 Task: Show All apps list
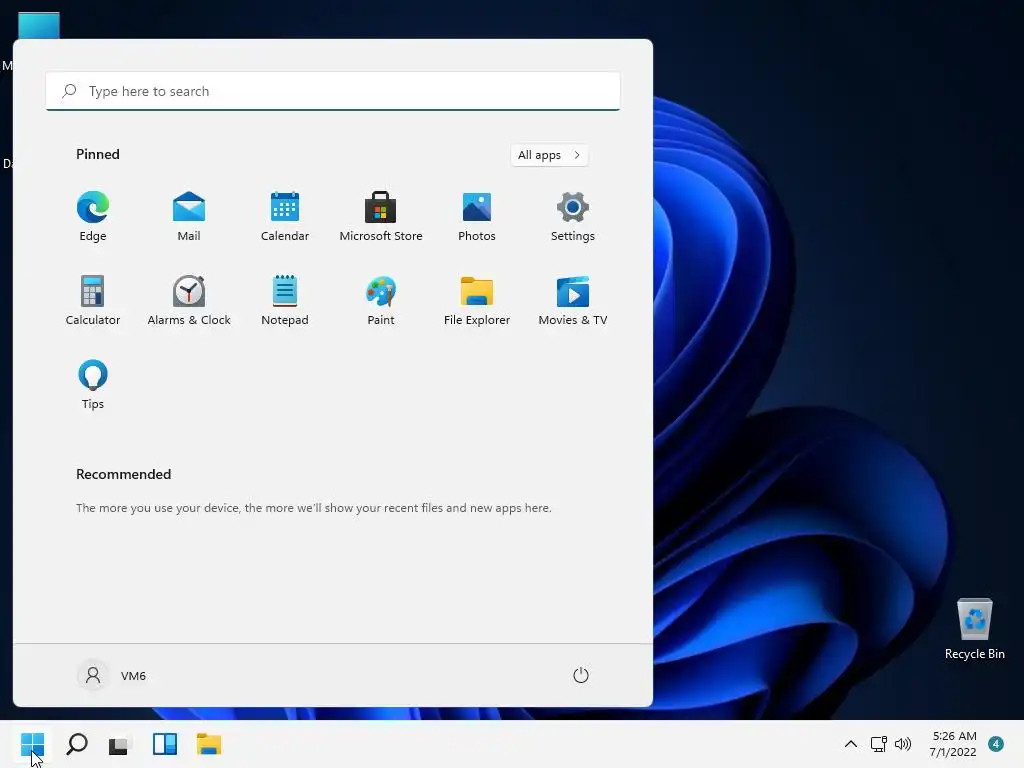[549, 155]
